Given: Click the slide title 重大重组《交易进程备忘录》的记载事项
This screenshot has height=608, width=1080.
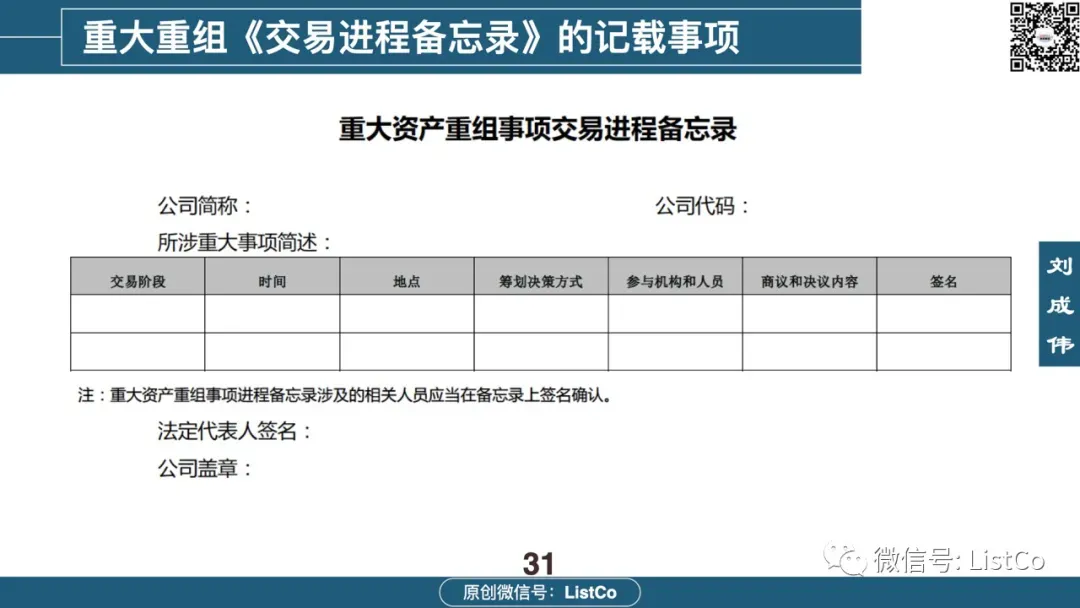Looking at the screenshot, I should (411, 37).
